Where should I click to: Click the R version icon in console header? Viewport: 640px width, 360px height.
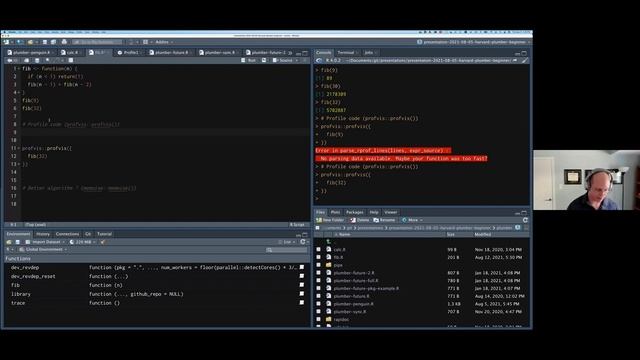pos(319,60)
